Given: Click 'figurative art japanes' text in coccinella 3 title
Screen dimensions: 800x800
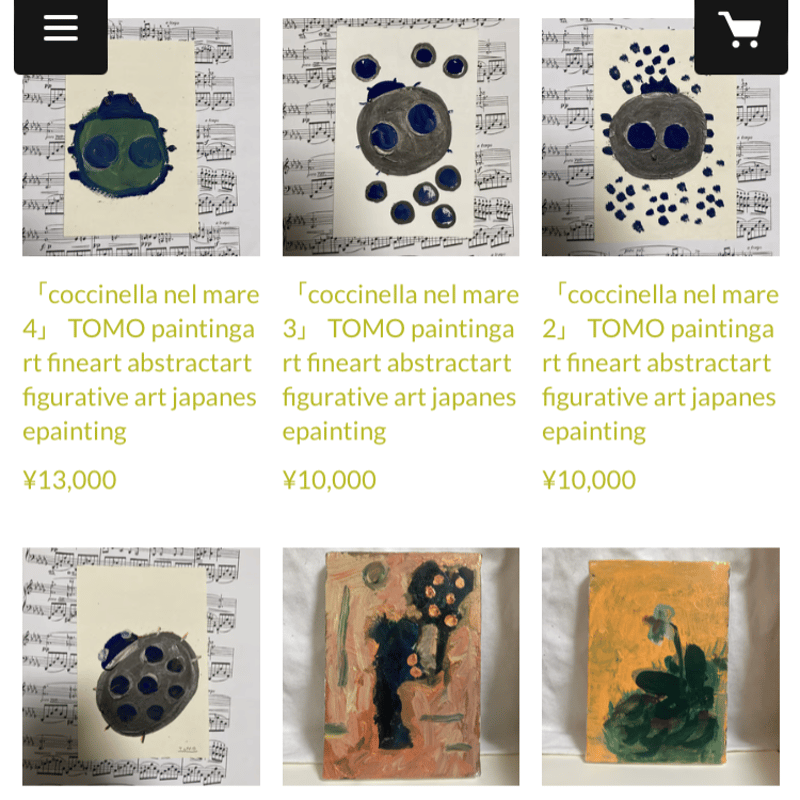Looking at the screenshot, I should pyautogui.click(x=399, y=398).
